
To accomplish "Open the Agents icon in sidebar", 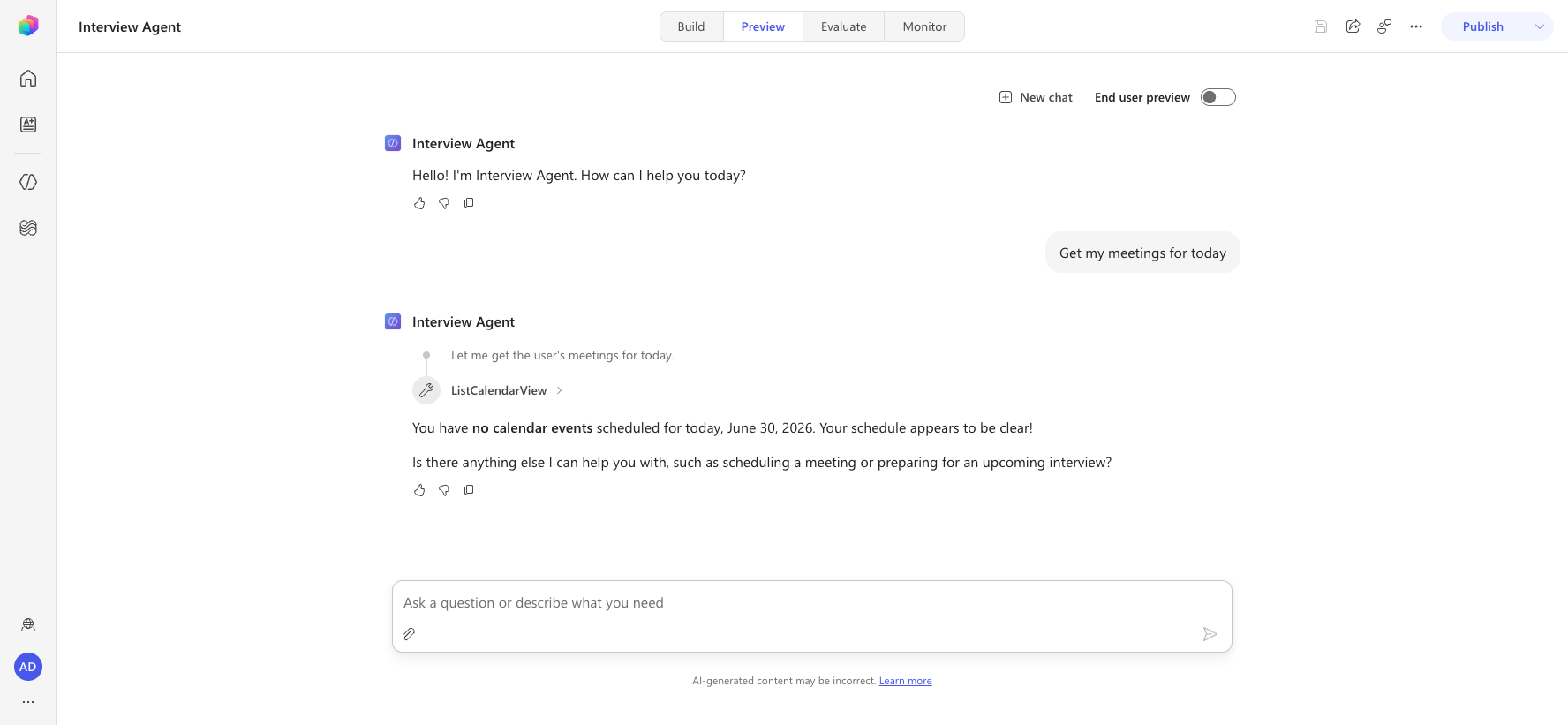I will pos(28,182).
